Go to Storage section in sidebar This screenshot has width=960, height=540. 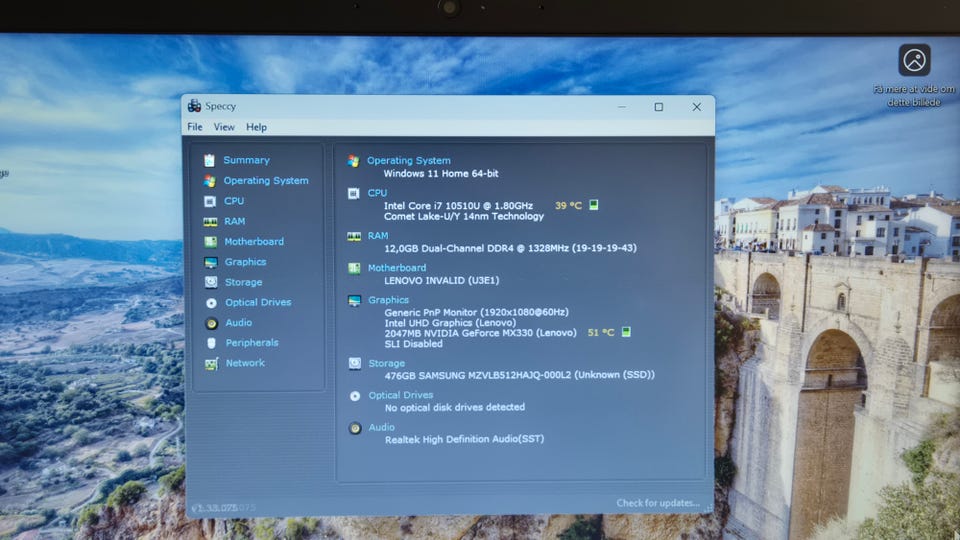tap(244, 282)
